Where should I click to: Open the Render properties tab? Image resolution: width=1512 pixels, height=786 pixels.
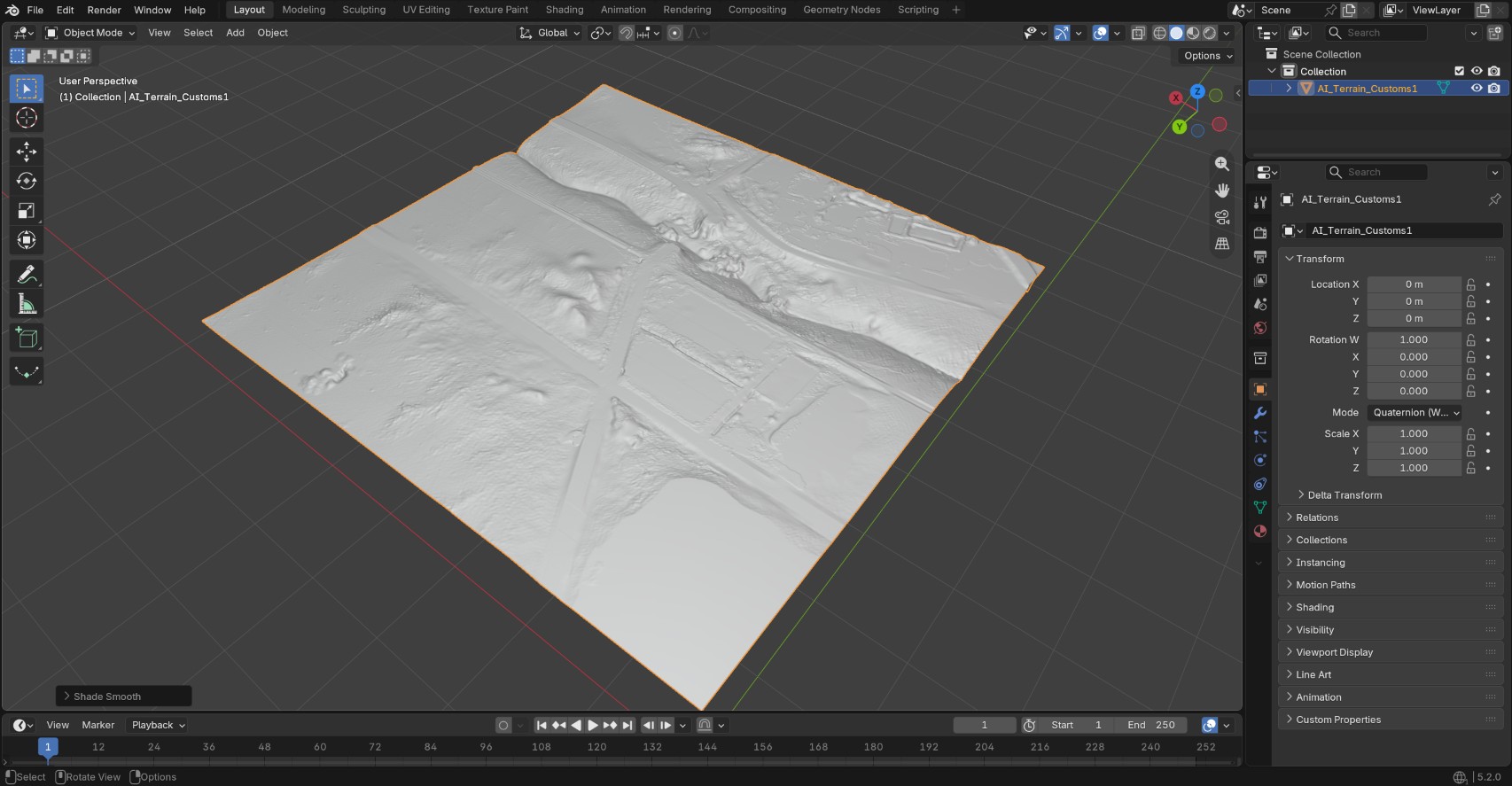(x=1260, y=232)
